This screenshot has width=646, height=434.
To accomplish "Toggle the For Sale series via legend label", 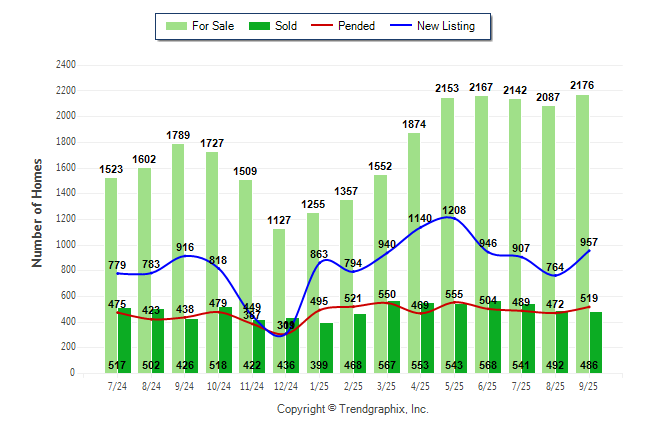I will (x=211, y=26).
